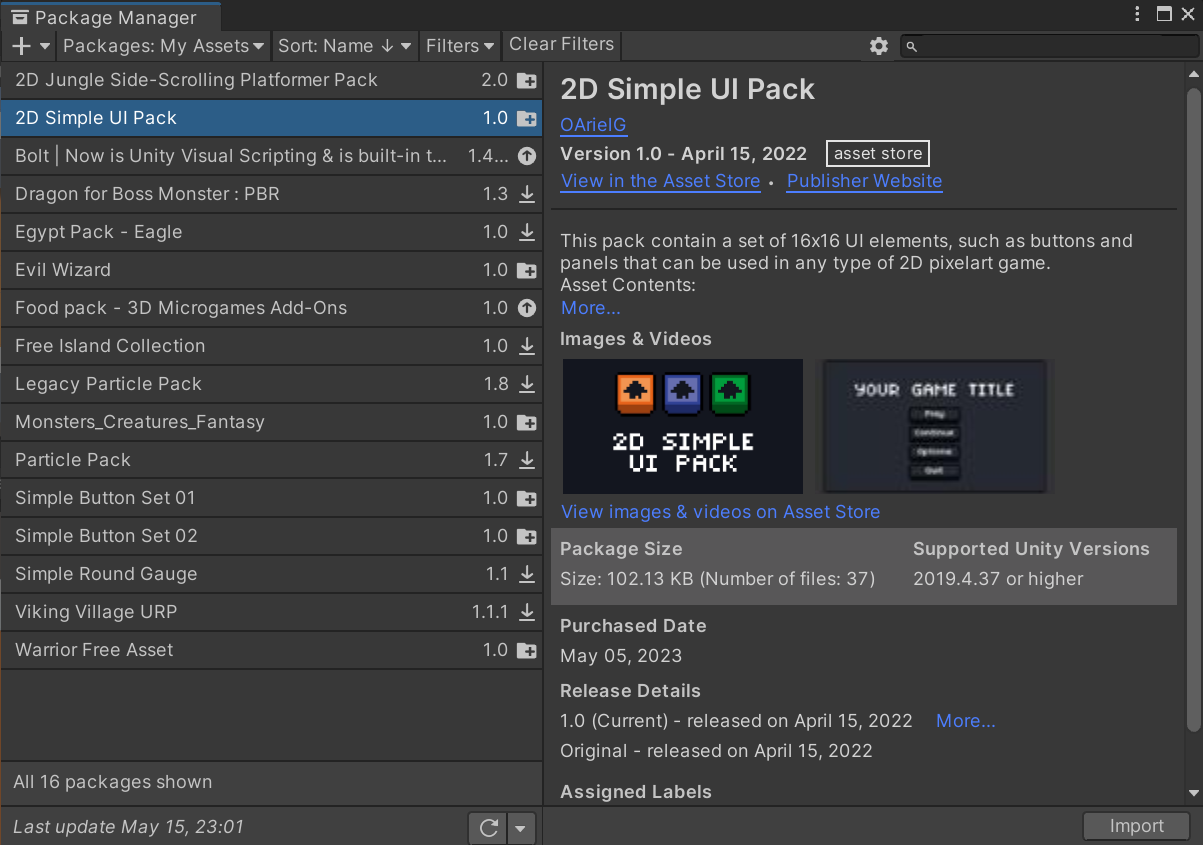Select Simple Button Set 01
This screenshot has width=1203, height=845.
pyautogui.click(x=271, y=498)
